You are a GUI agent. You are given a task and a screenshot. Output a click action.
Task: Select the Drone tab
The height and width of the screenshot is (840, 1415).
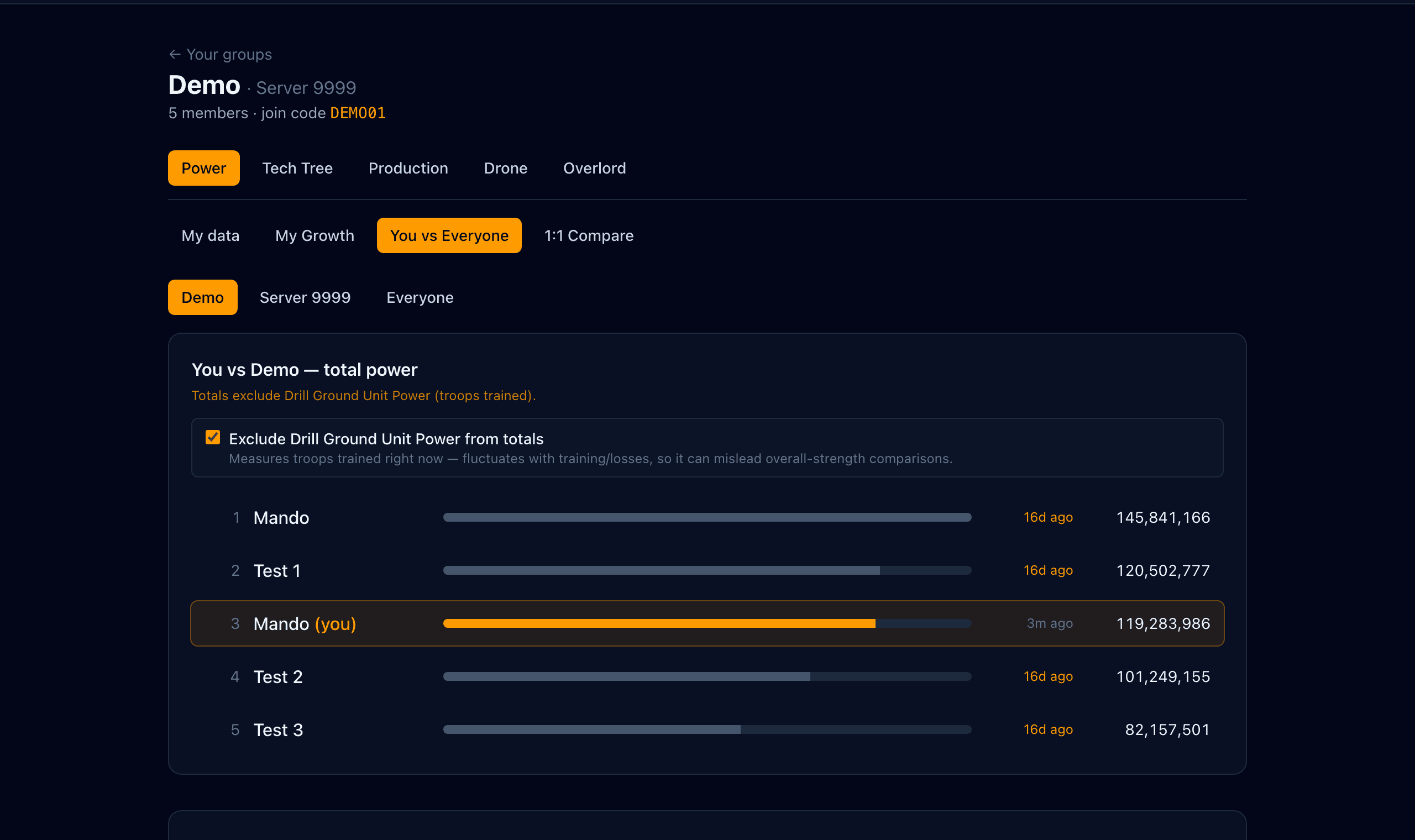[505, 168]
